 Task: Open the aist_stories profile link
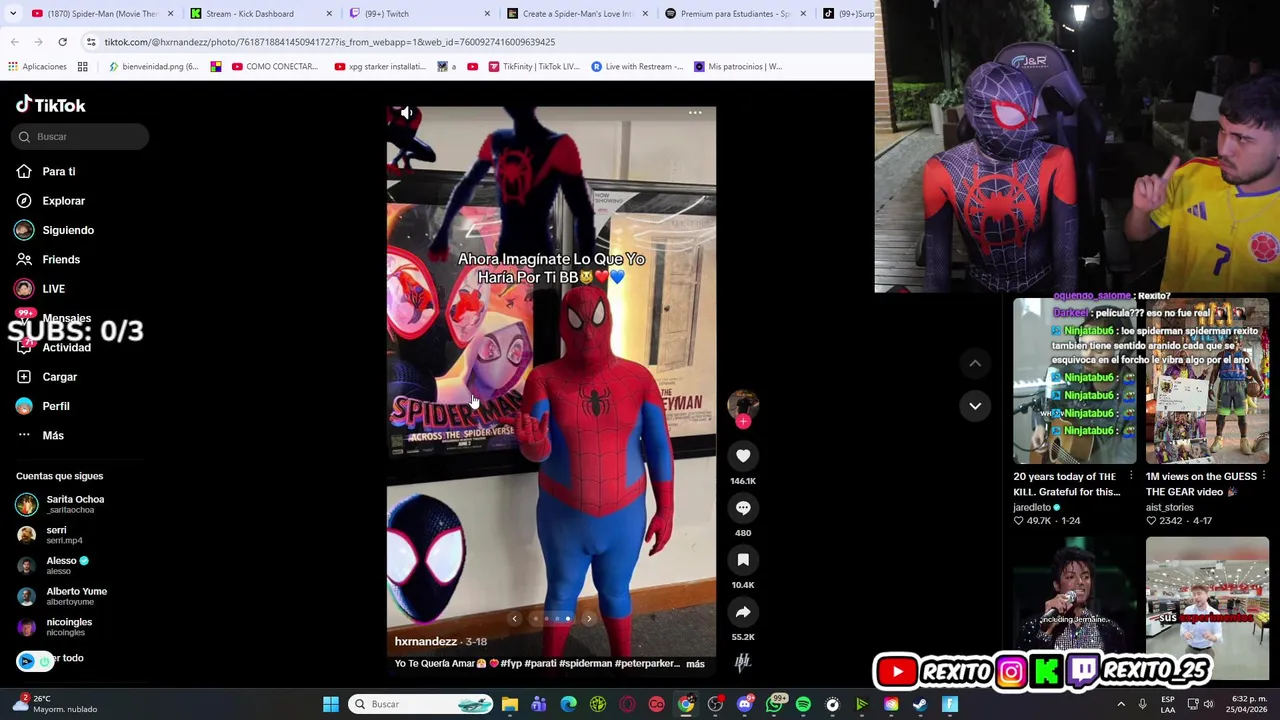click(1169, 508)
